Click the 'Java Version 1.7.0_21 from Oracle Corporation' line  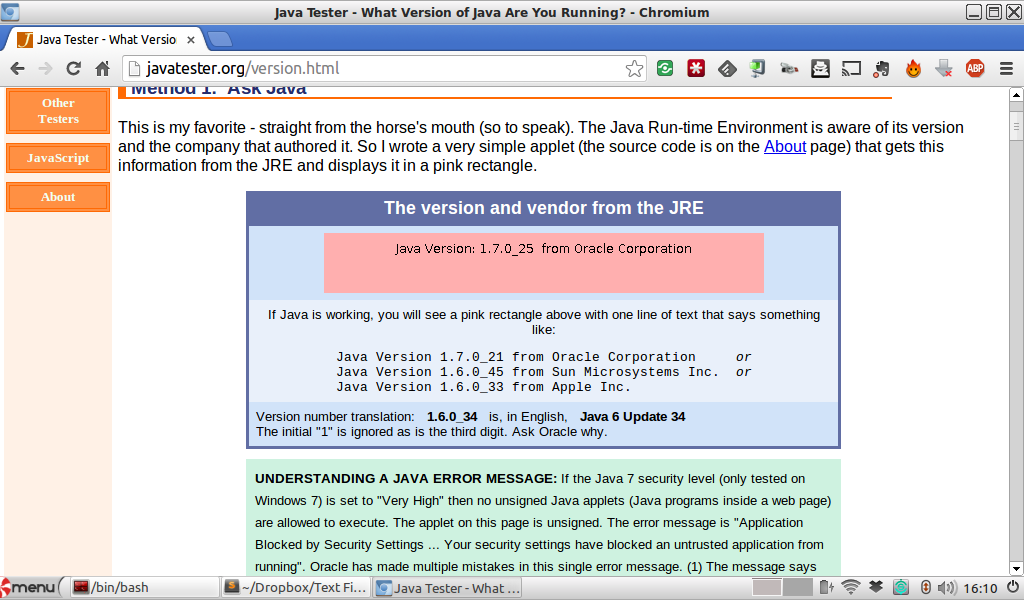click(x=516, y=357)
